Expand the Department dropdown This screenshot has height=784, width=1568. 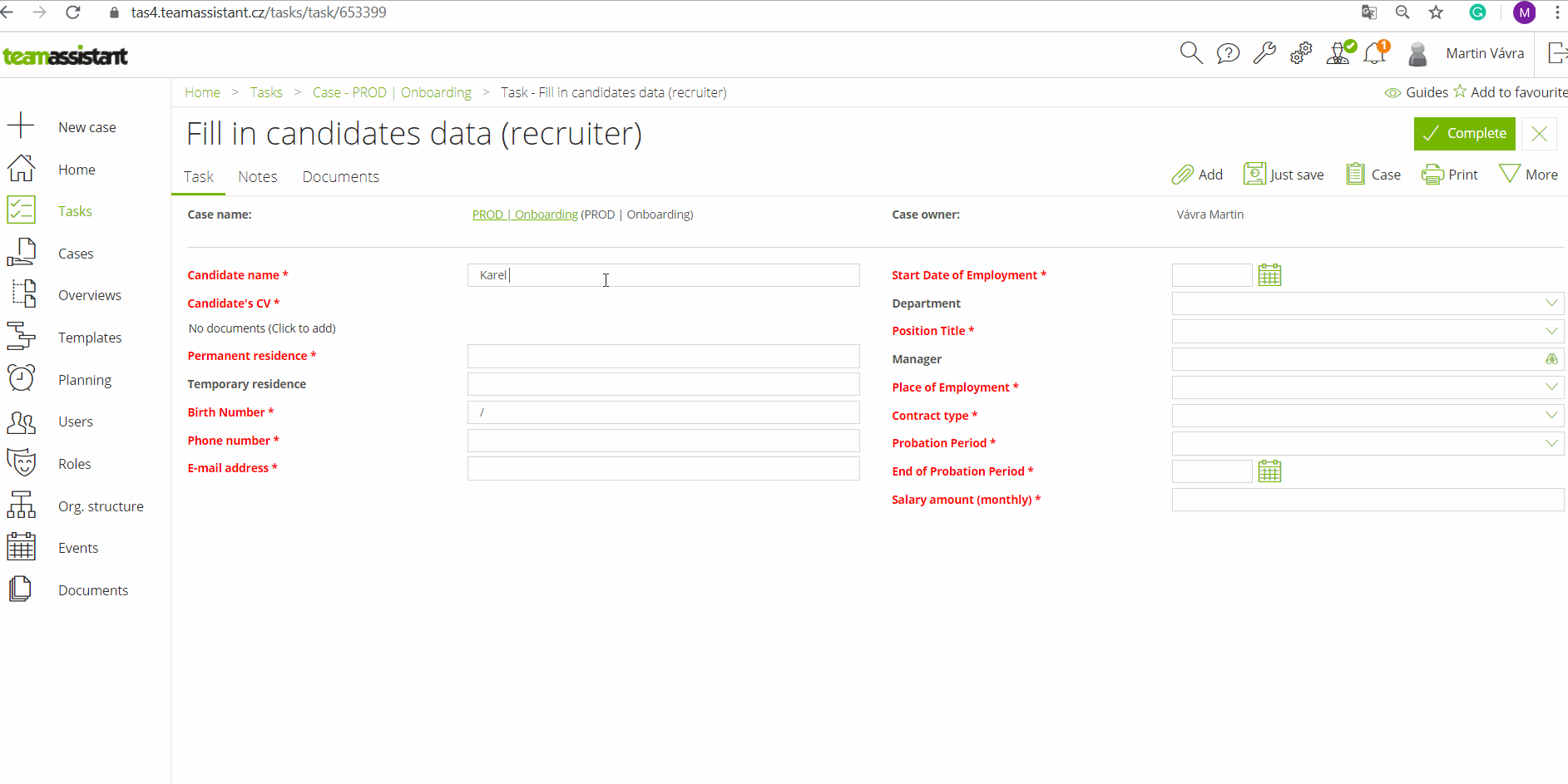coord(1551,303)
